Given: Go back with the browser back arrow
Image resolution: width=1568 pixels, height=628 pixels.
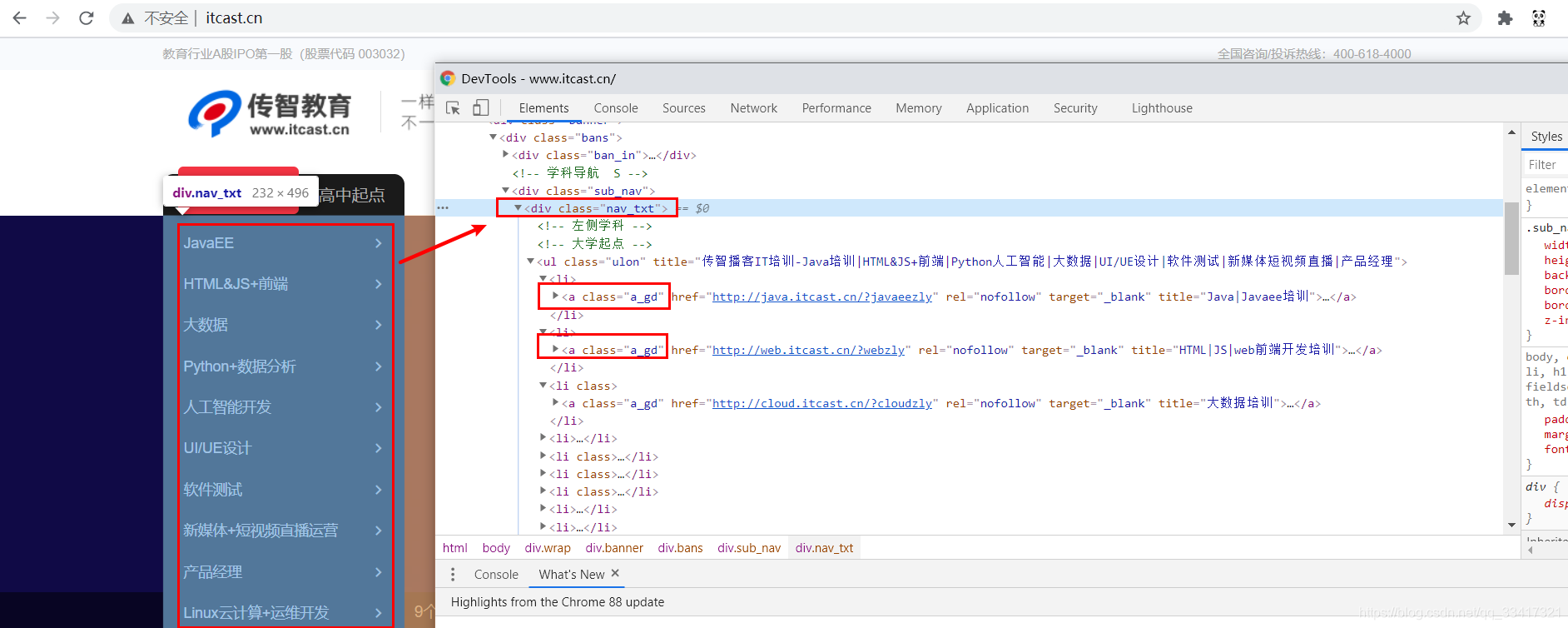Looking at the screenshot, I should pyautogui.click(x=20, y=17).
